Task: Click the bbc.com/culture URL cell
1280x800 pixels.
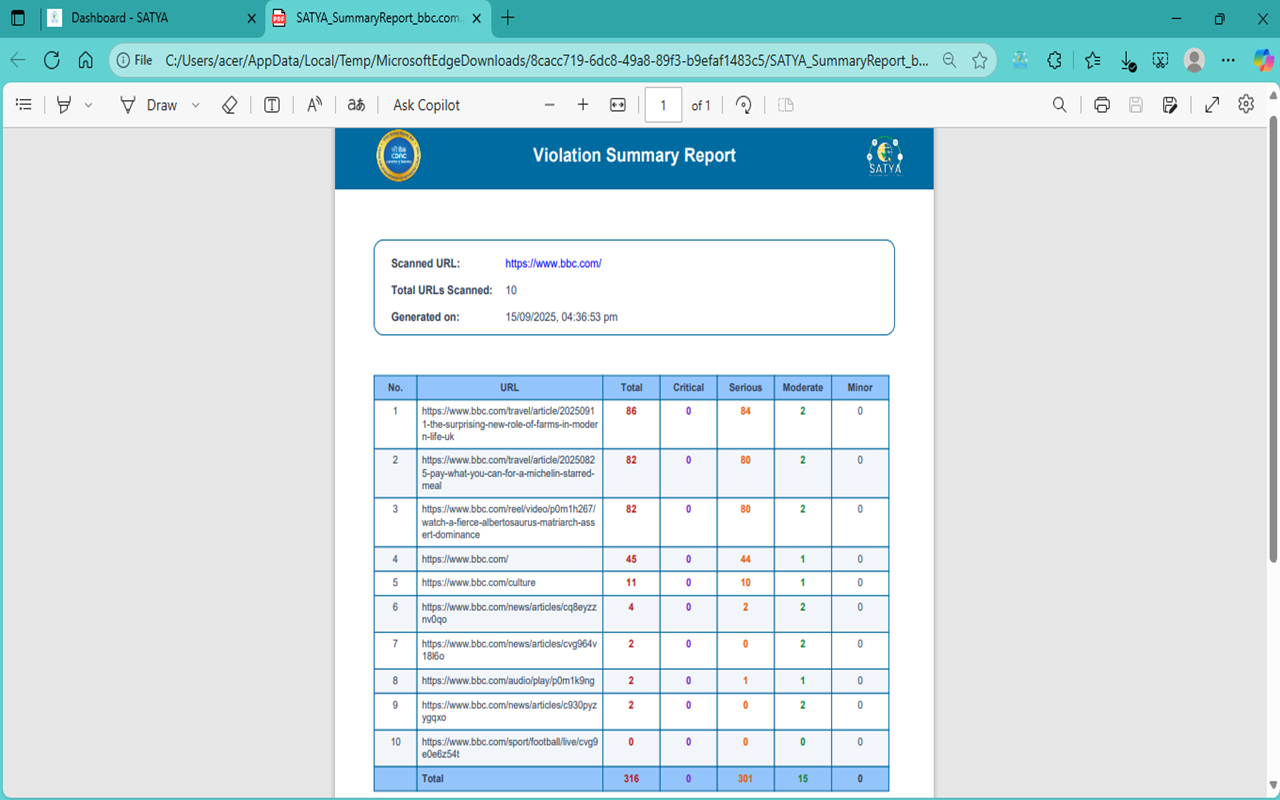Action: click(x=510, y=583)
